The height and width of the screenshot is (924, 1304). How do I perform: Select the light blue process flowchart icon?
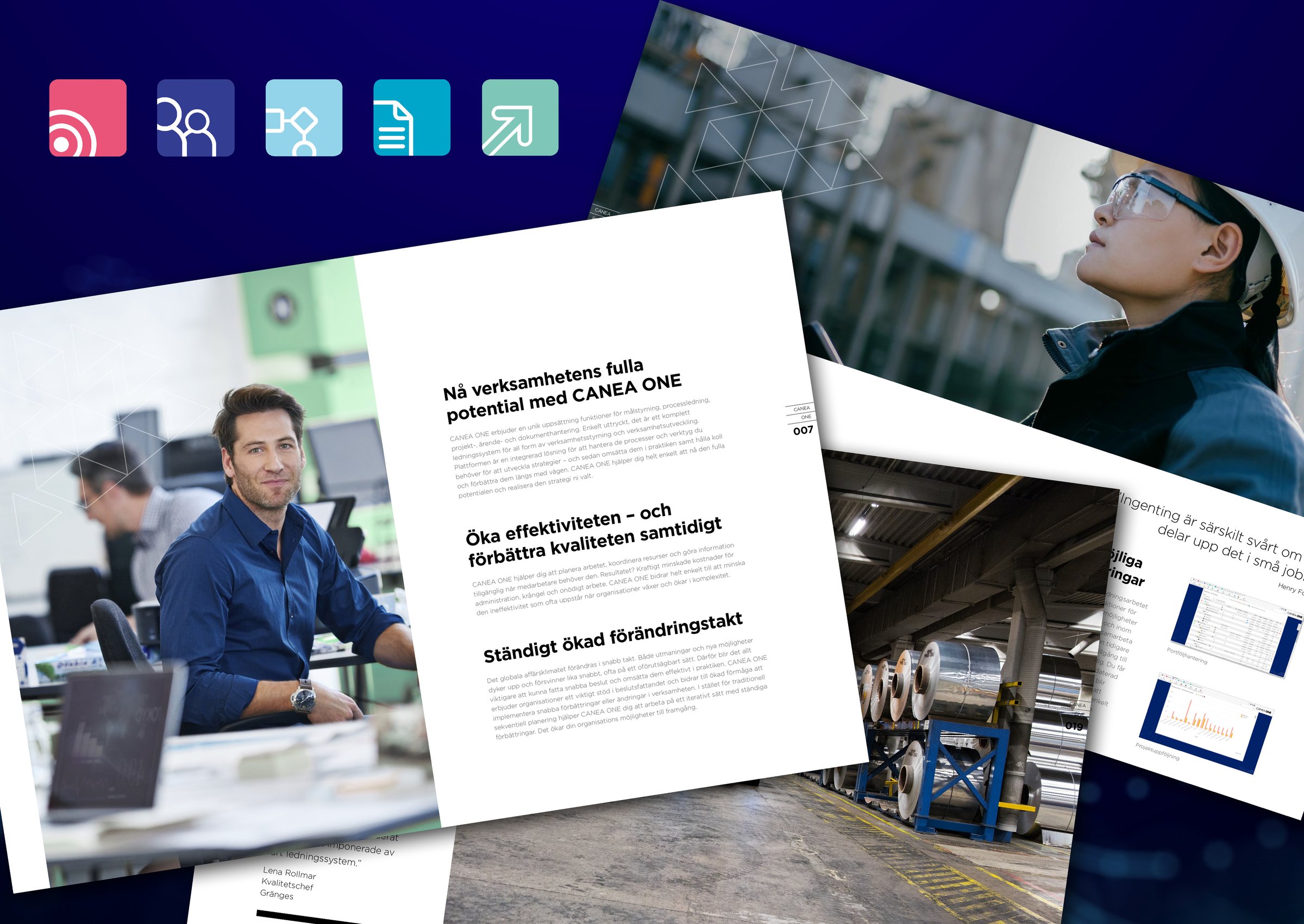click(x=304, y=118)
